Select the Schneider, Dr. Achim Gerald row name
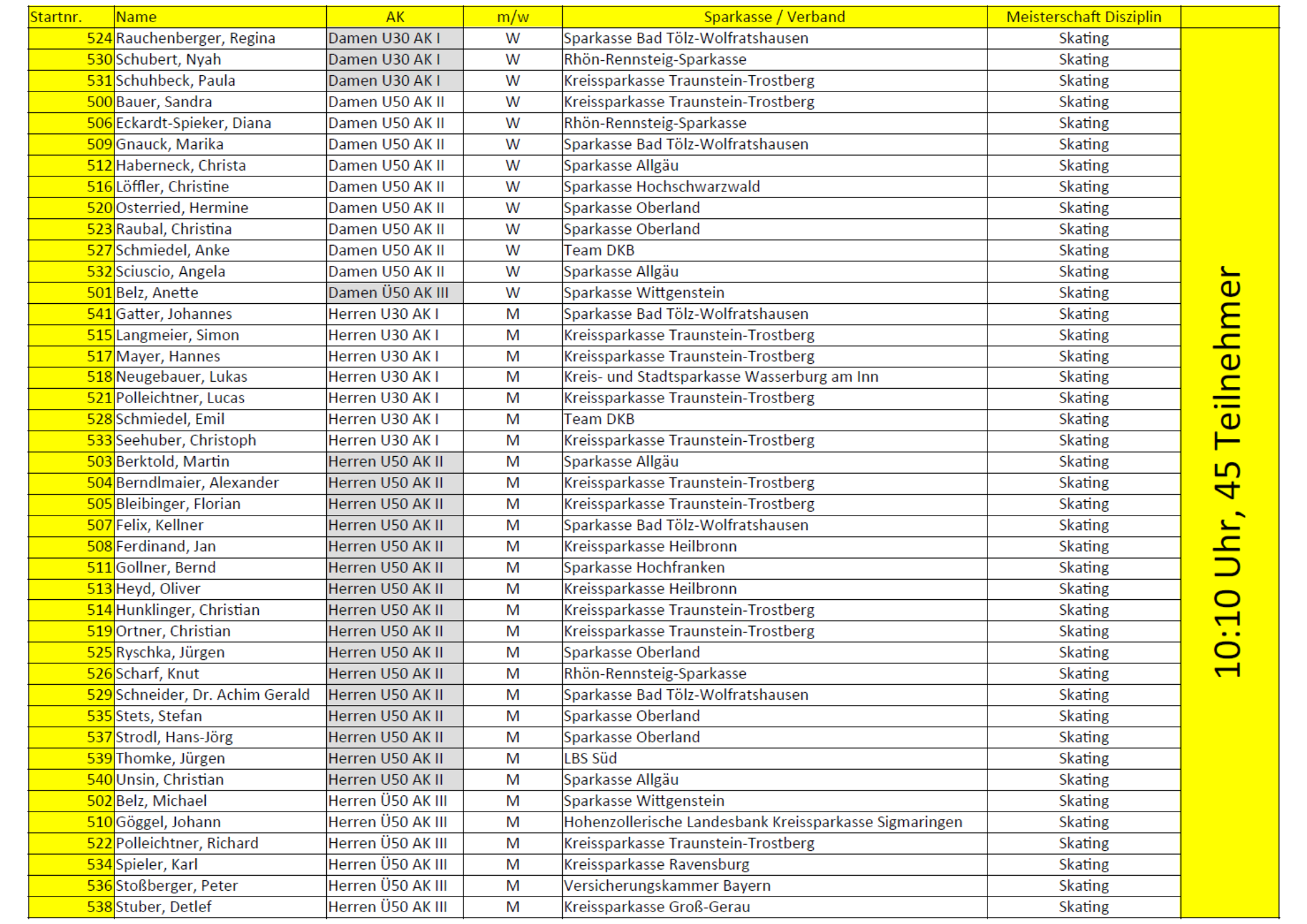 pyautogui.click(x=212, y=695)
